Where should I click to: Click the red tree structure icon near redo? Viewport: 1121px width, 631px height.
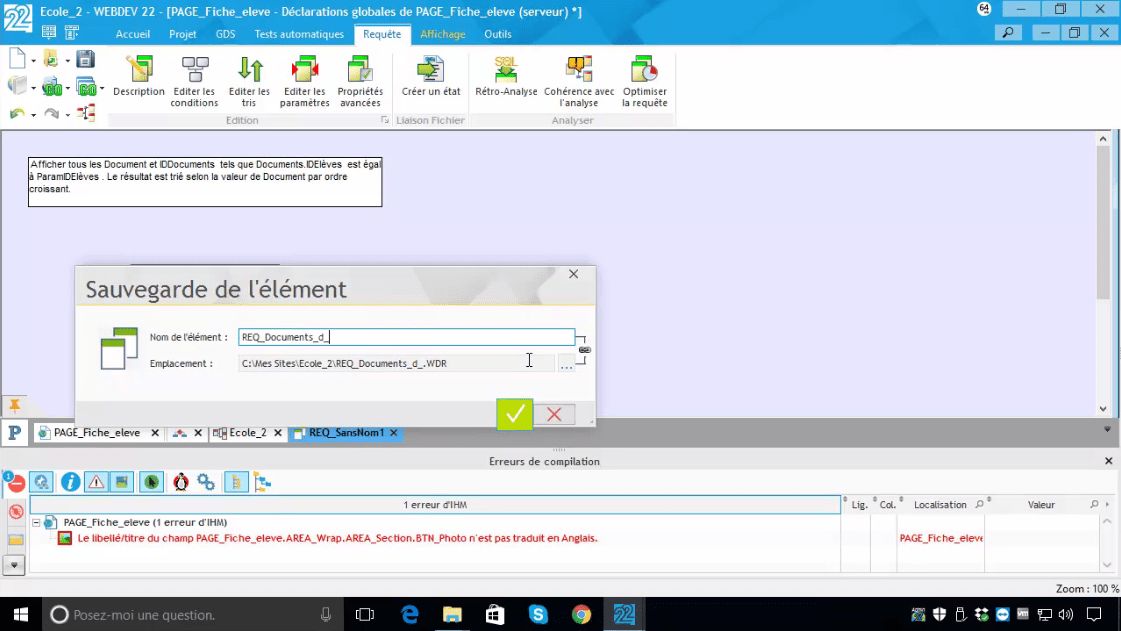coord(86,113)
